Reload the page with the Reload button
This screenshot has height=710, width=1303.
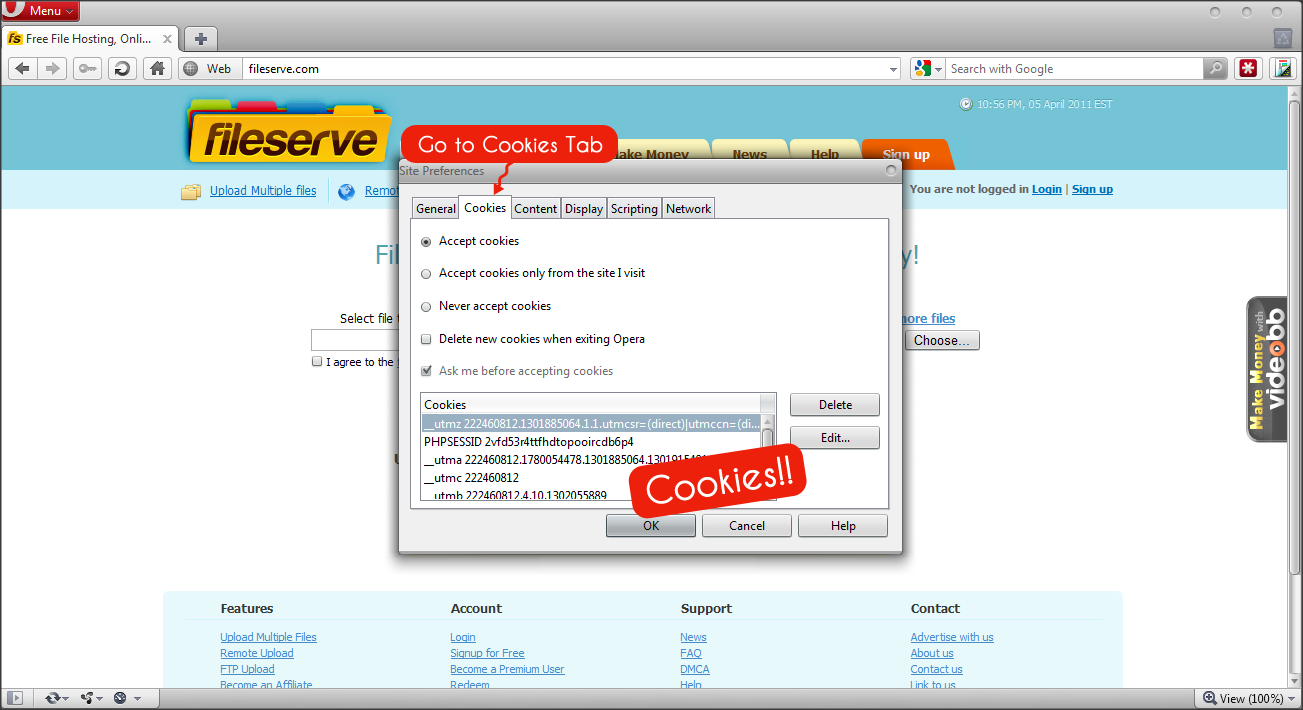click(122, 69)
